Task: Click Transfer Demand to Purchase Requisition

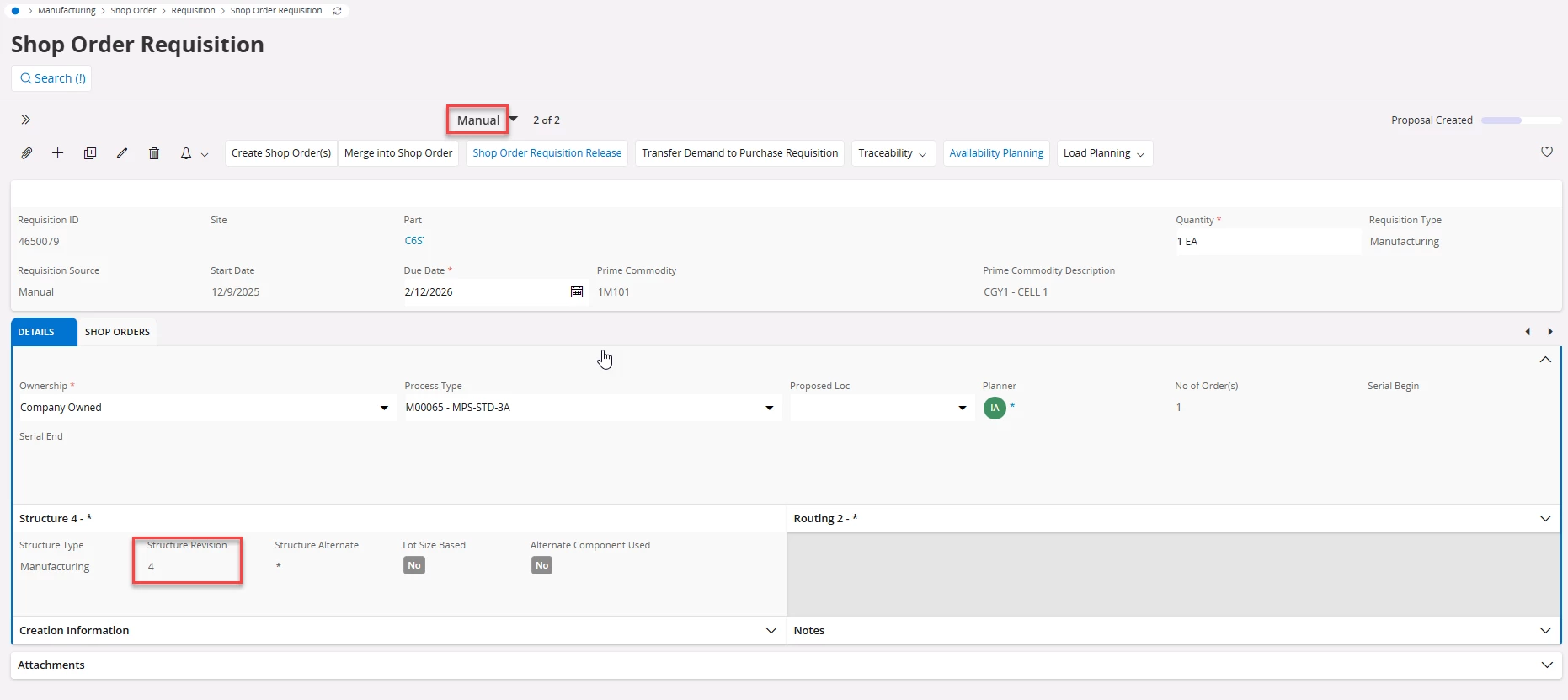Action: tap(739, 153)
